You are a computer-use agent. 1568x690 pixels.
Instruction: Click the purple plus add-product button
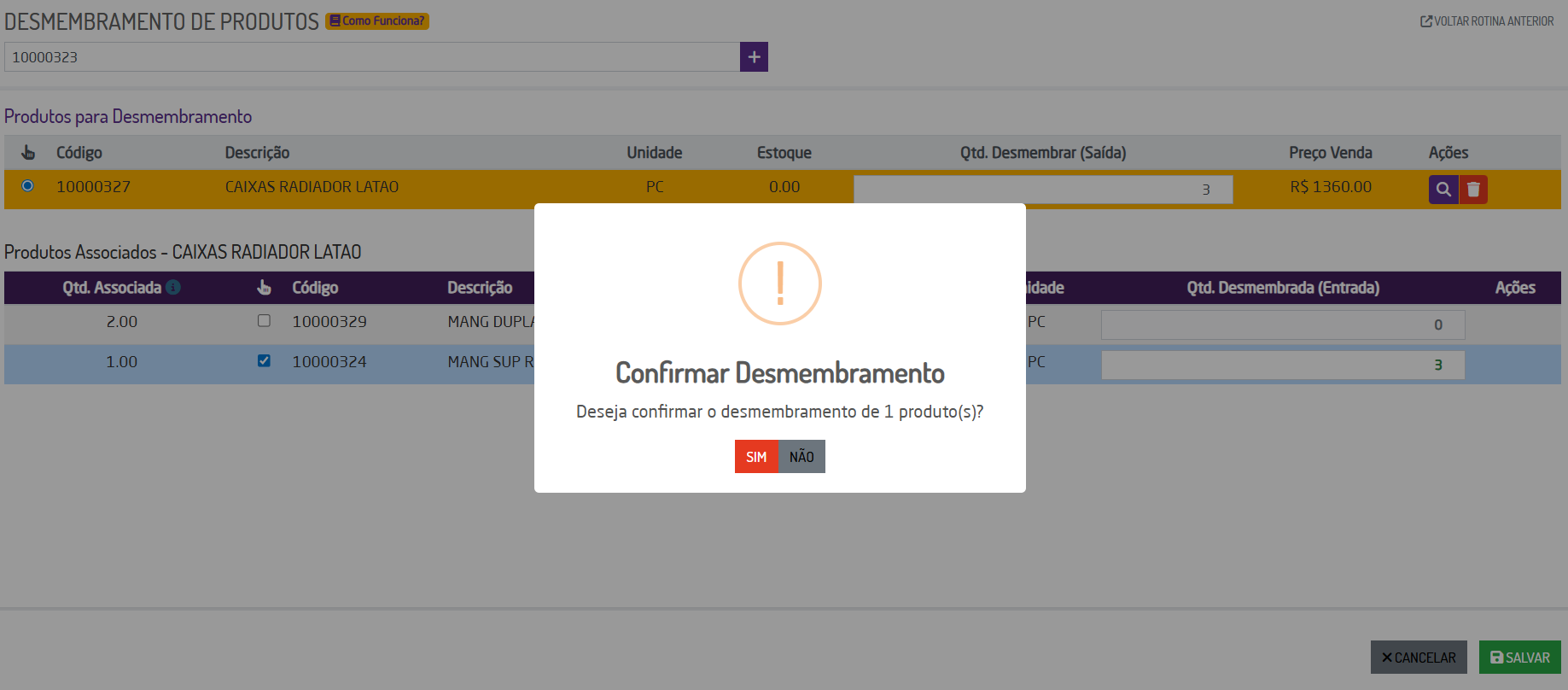754,57
